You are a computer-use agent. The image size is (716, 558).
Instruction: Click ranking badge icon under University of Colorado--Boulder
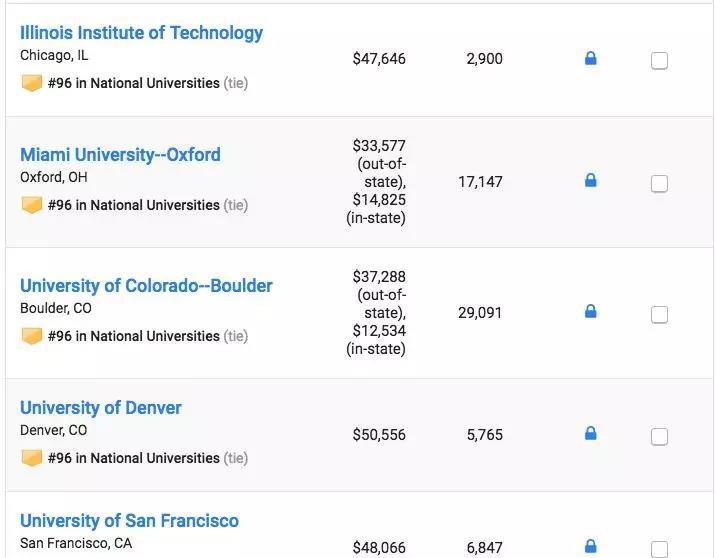click(x=32, y=336)
